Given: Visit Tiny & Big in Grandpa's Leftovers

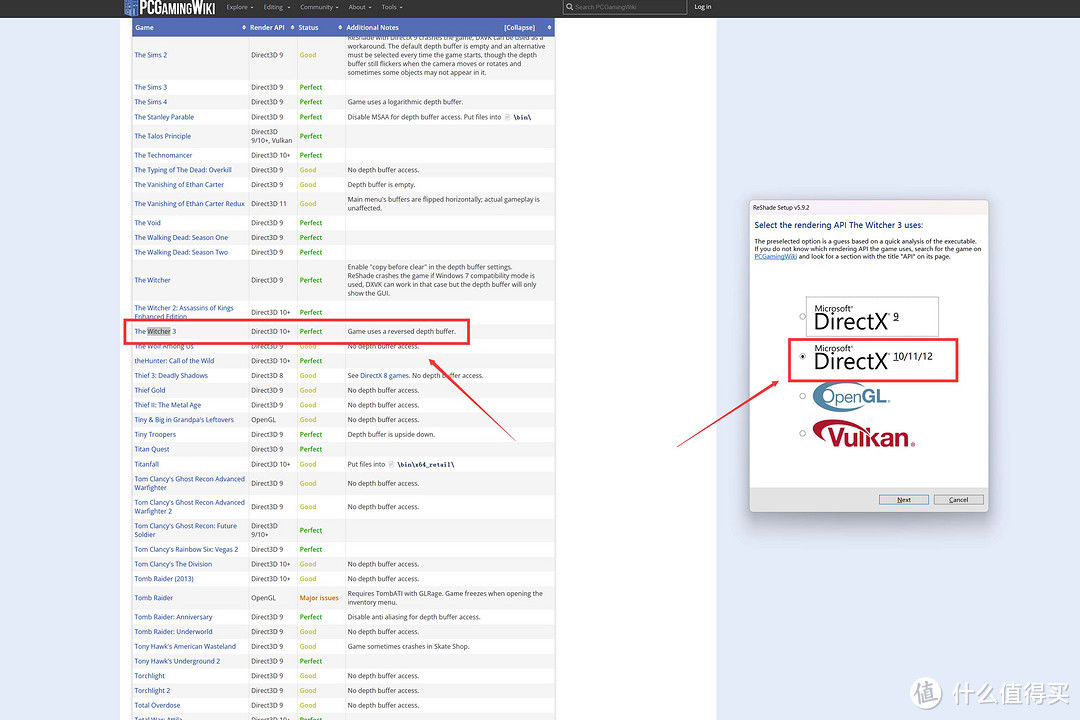Looking at the screenshot, I should (184, 420).
